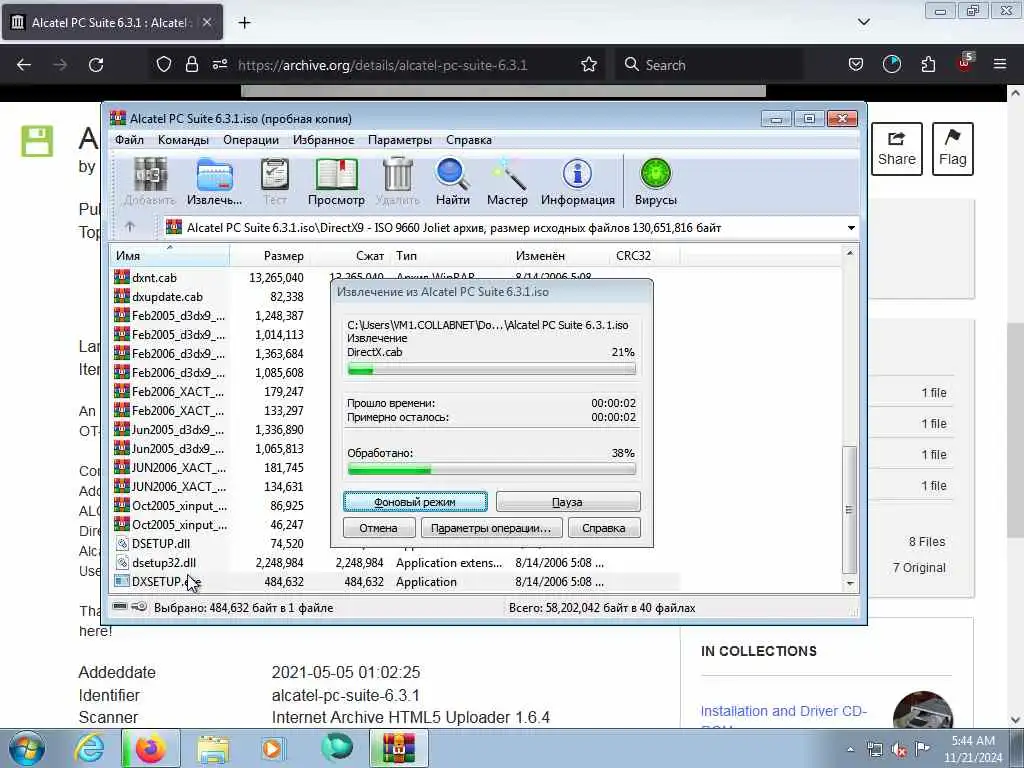Cancel extraction with the Отмена button
Viewport: 1024px width, 768px height.
click(x=379, y=528)
